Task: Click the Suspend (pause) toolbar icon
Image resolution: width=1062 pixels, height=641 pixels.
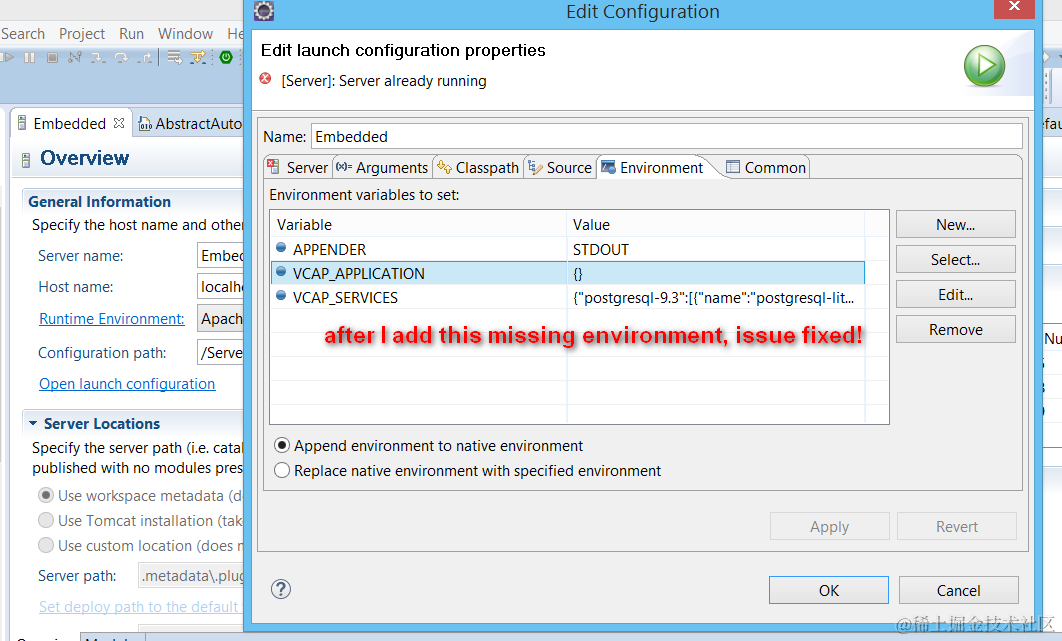Action: (29, 58)
